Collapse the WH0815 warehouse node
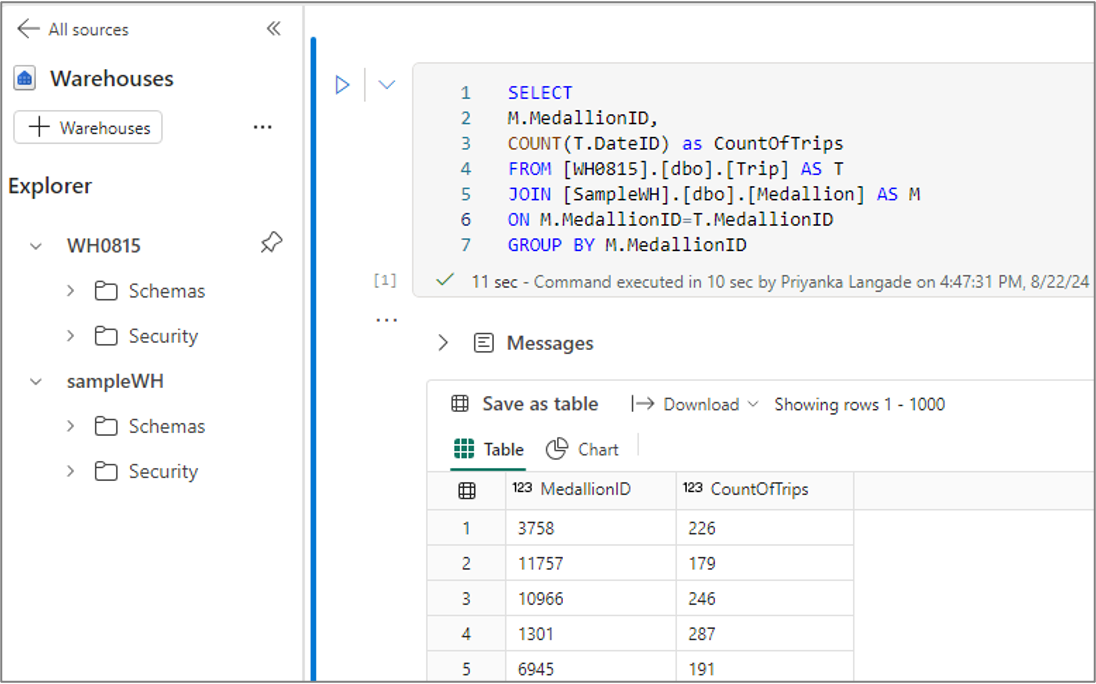 (x=36, y=246)
